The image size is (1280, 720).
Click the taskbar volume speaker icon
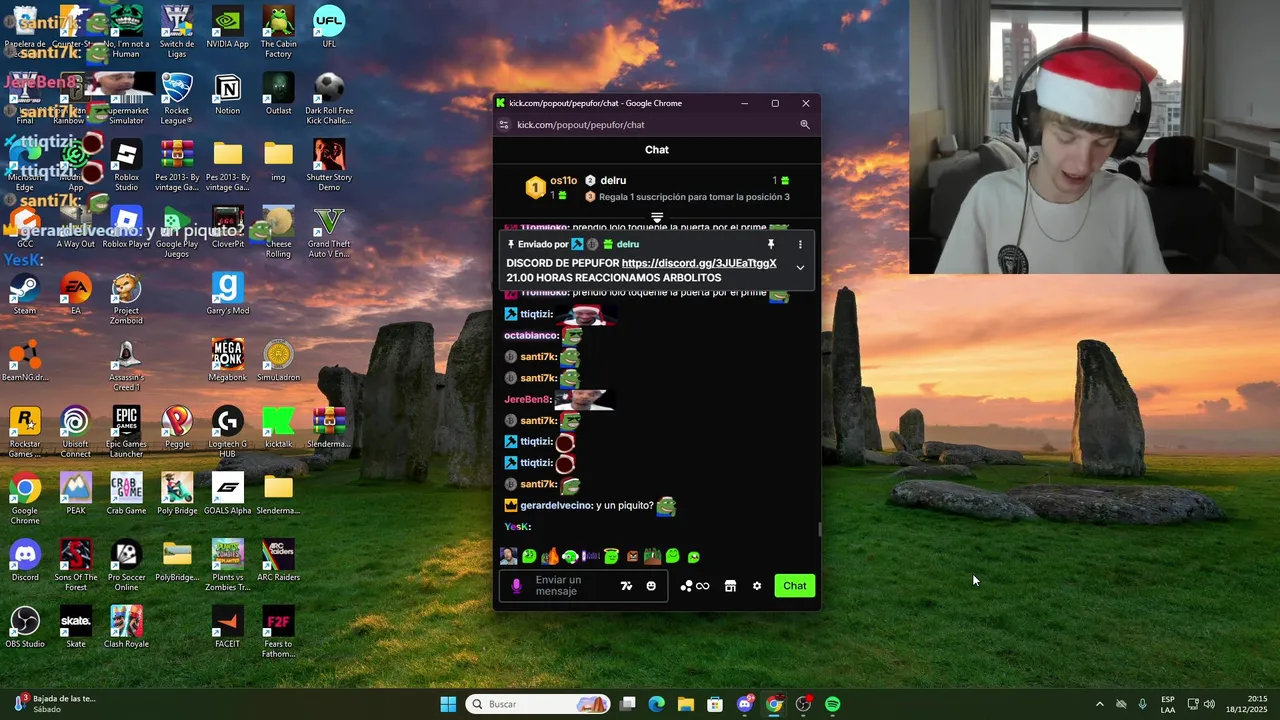(x=1210, y=704)
